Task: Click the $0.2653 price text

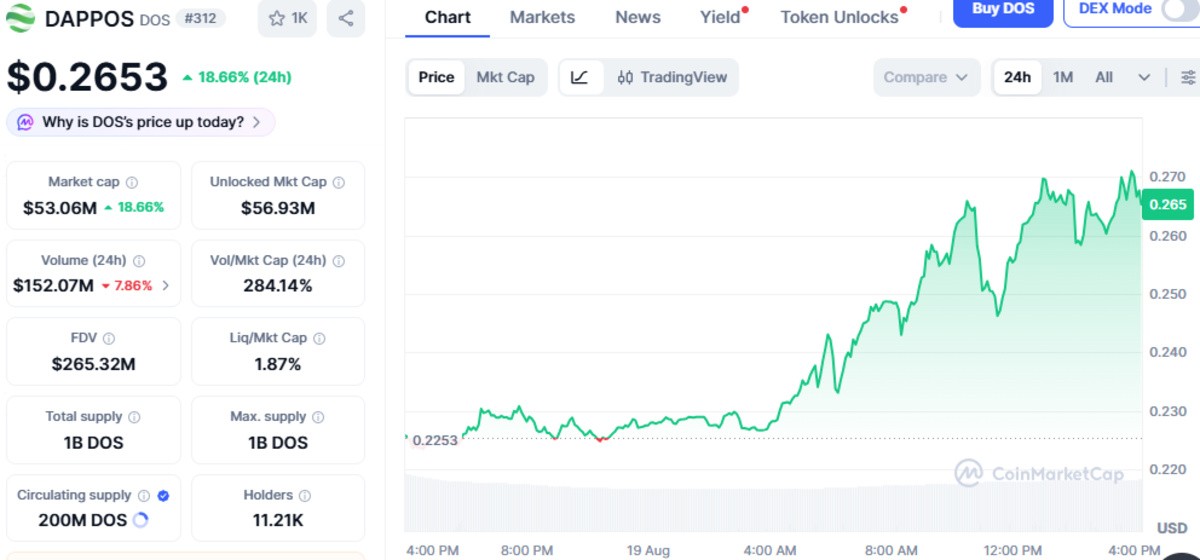Action: [x=88, y=77]
